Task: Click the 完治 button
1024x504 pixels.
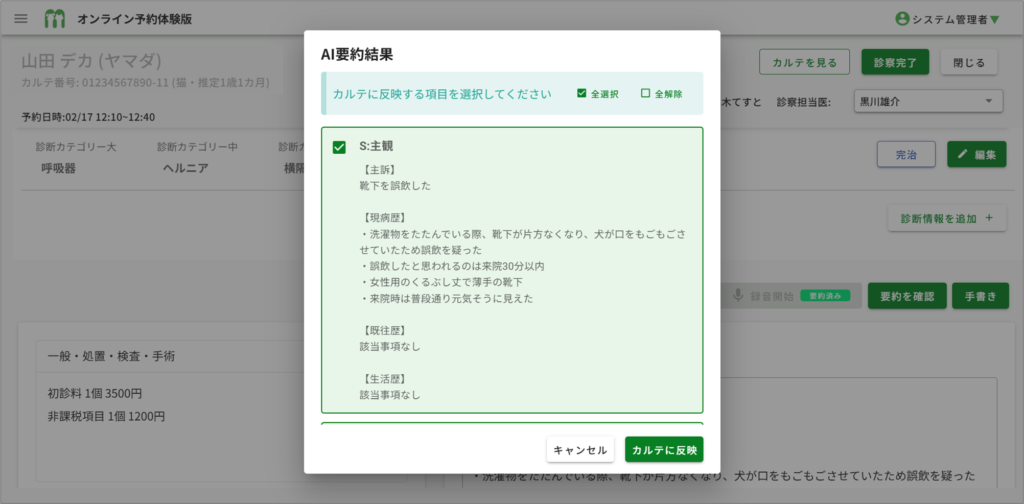Action: (x=906, y=154)
